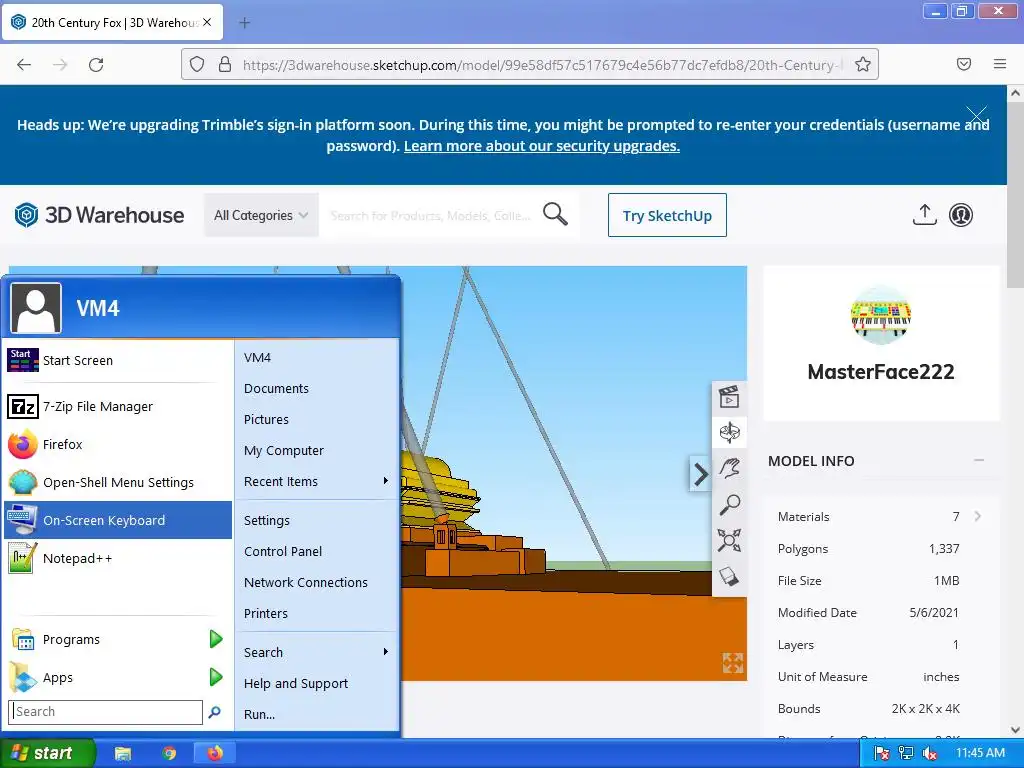Go to next model image arrow

click(x=700, y=474)
